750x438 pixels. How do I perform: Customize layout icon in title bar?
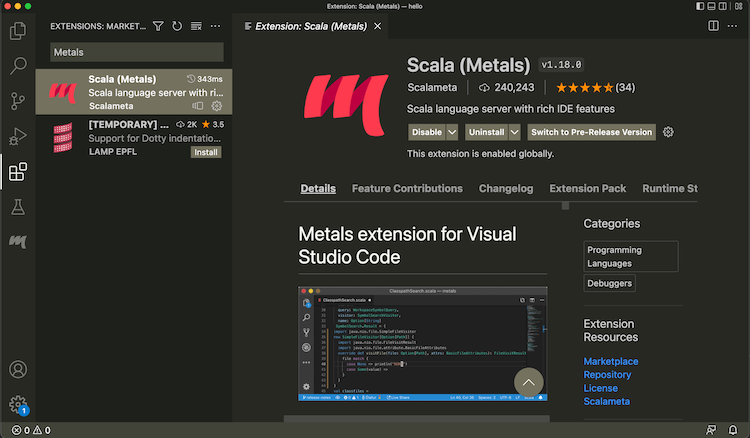(739, 6)
